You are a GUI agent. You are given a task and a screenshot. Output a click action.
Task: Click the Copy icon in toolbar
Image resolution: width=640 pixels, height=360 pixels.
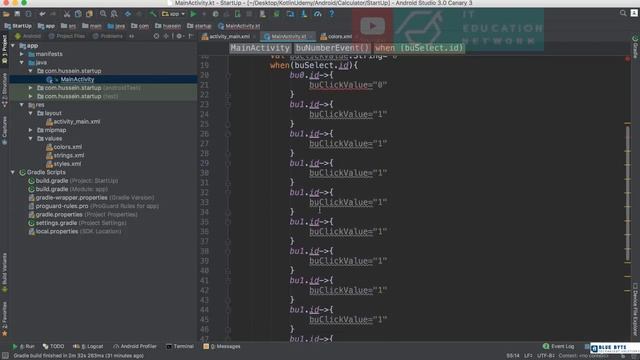point(78,14)
